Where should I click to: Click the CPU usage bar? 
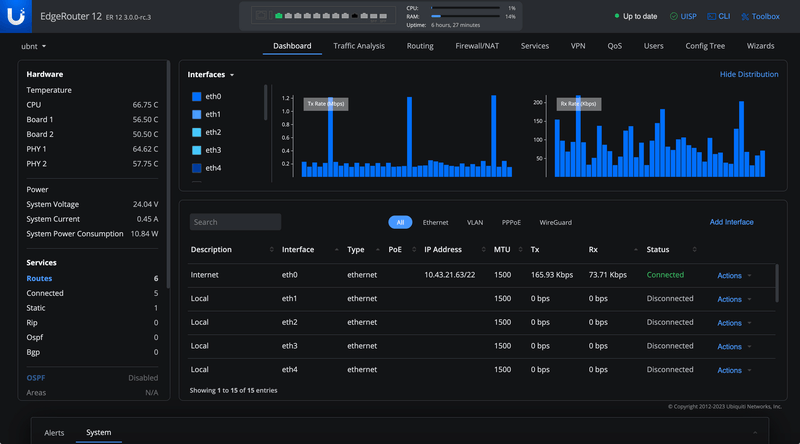point(465,8)
